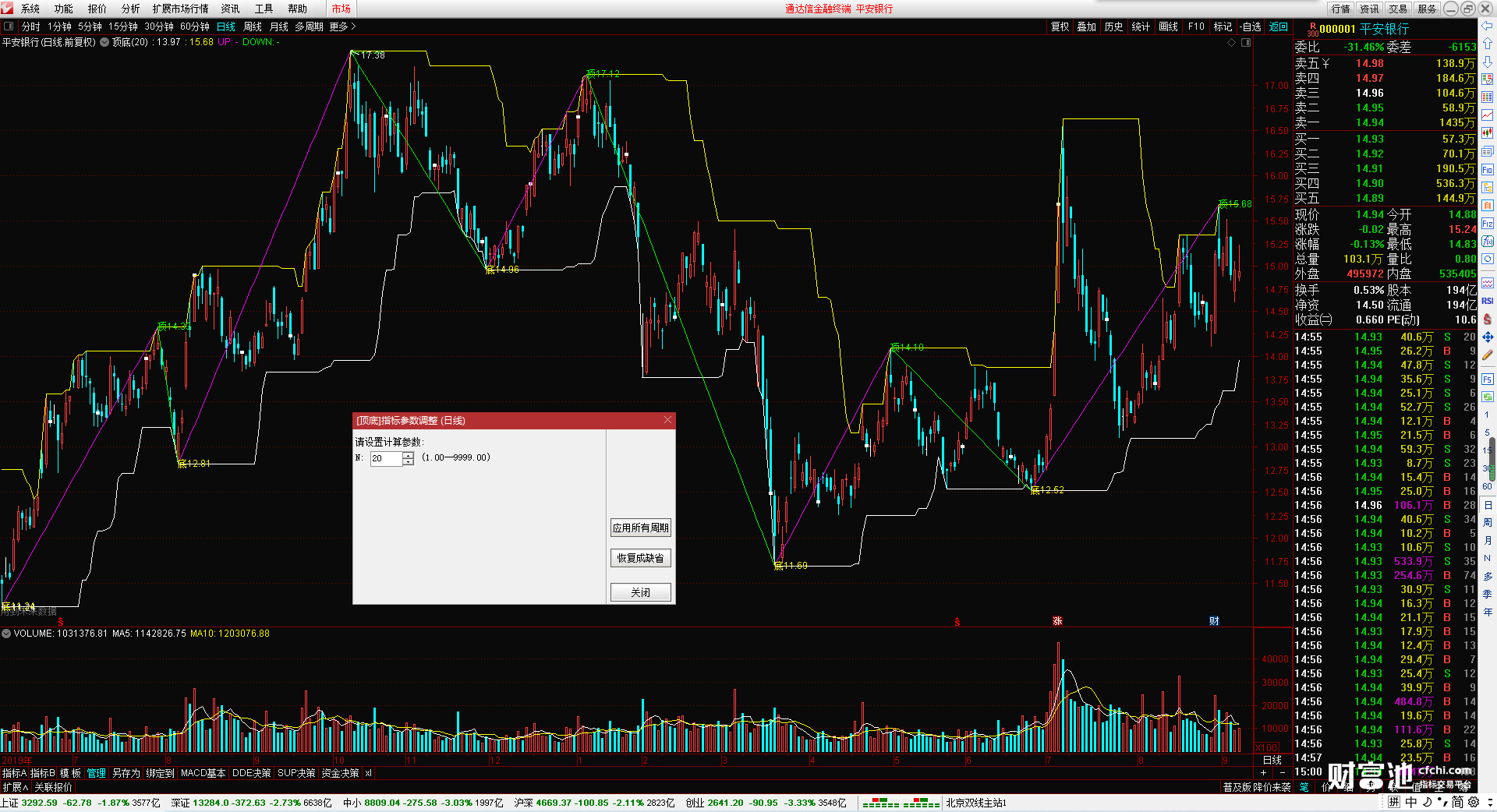1497x812 pixels.
Task: Click the tree structure icon in sidebar
Action: [x=1488, y=187]
